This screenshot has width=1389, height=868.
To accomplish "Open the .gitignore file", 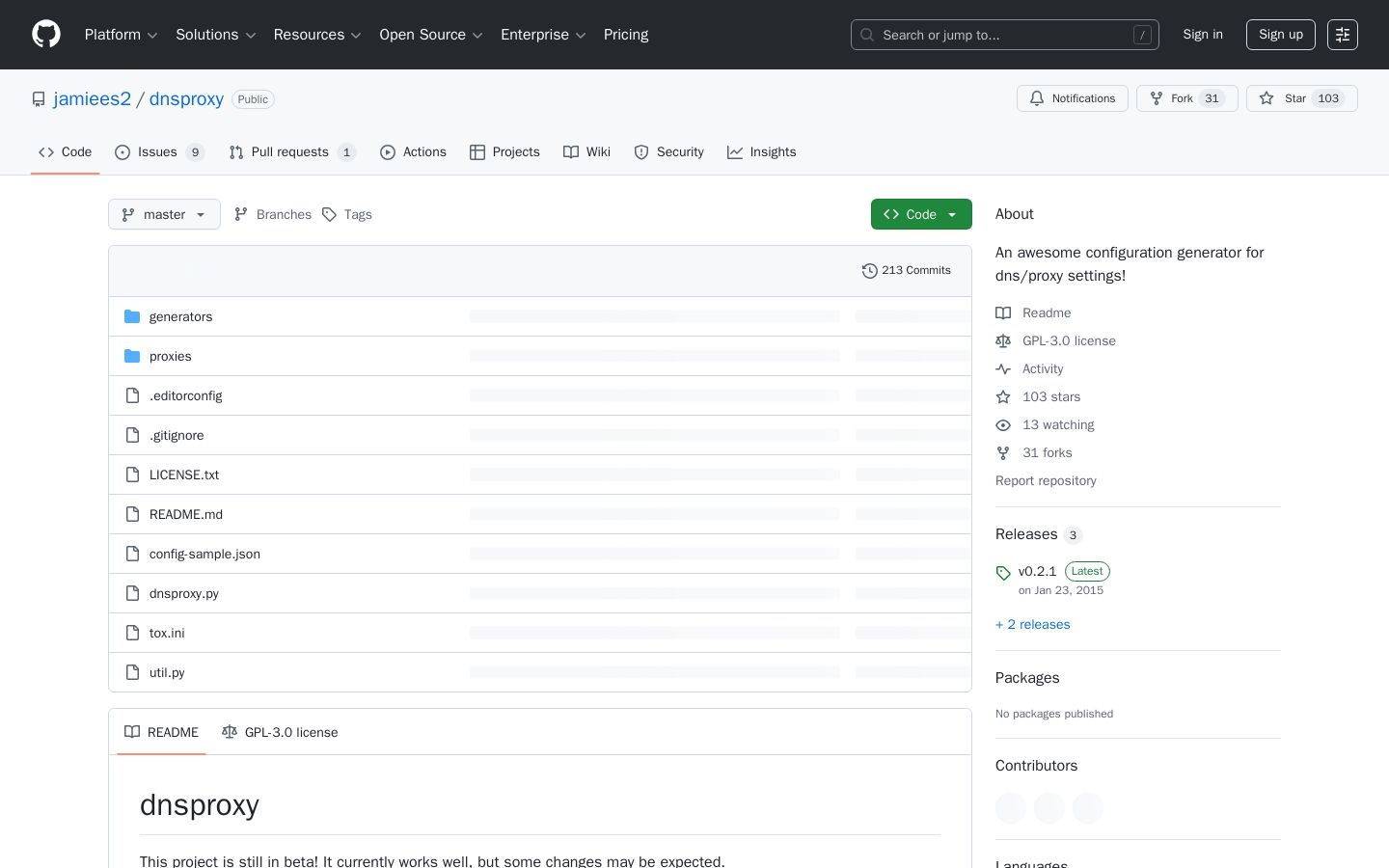I will click(x=177, y=435).
